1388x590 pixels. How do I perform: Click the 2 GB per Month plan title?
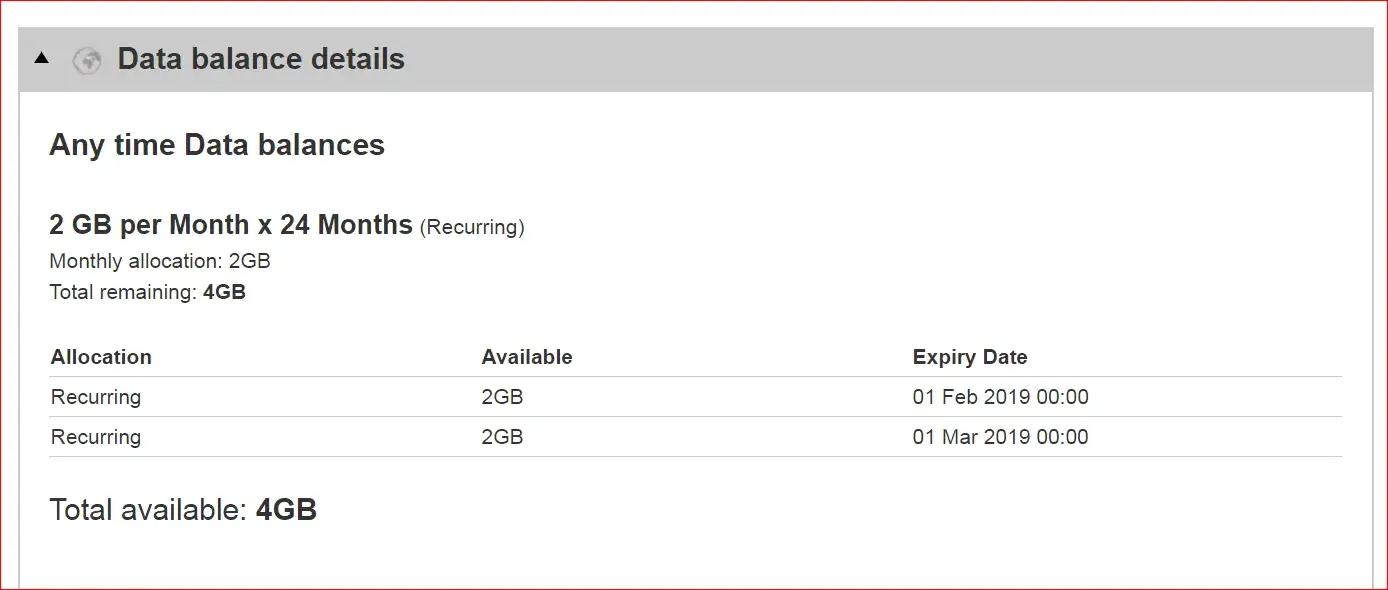pyautogui.click(x=231, y=224)
